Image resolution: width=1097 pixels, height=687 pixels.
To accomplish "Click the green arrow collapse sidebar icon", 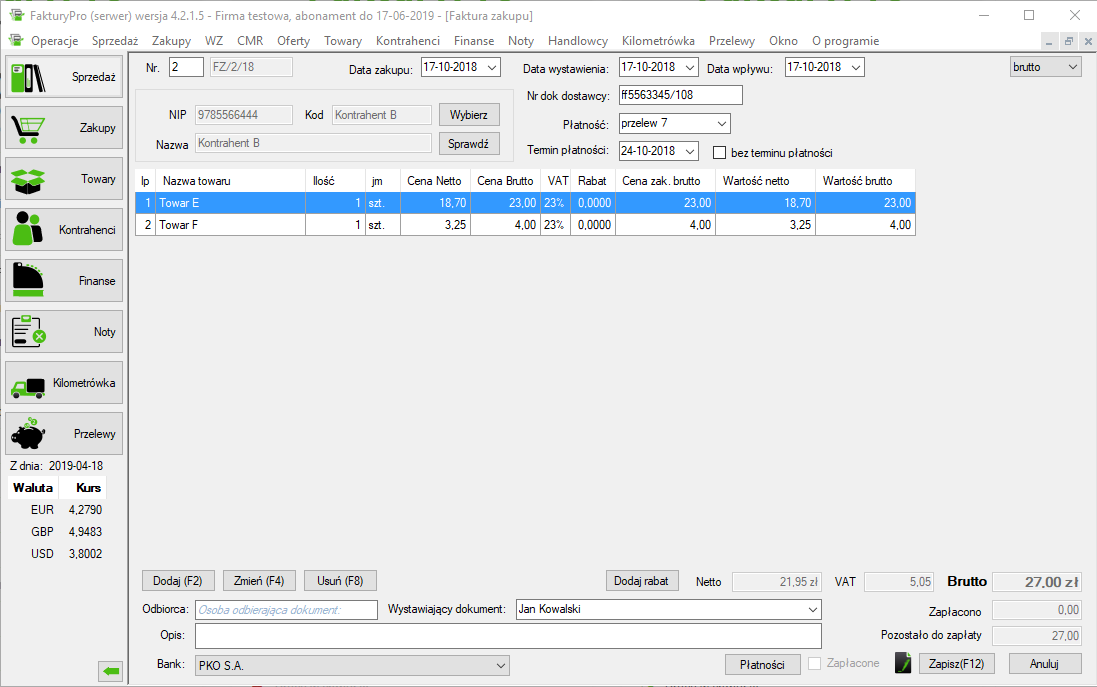I will pos(110,672).
